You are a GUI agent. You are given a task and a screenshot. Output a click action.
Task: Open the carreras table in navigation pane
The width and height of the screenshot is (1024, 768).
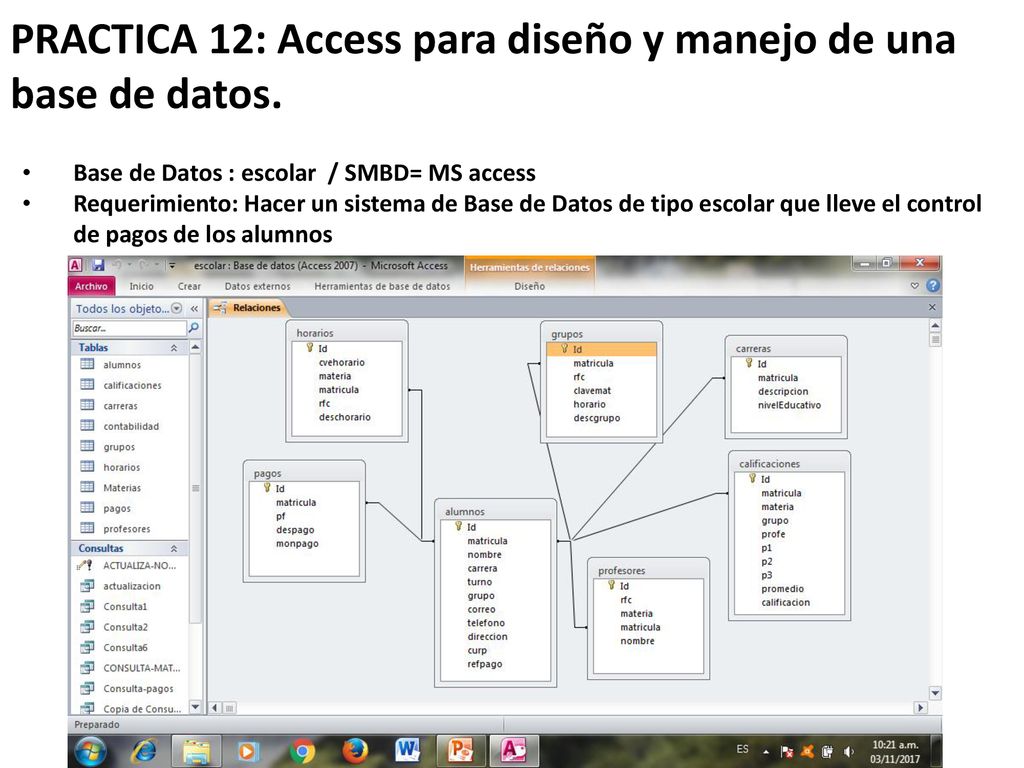(120, 406)
